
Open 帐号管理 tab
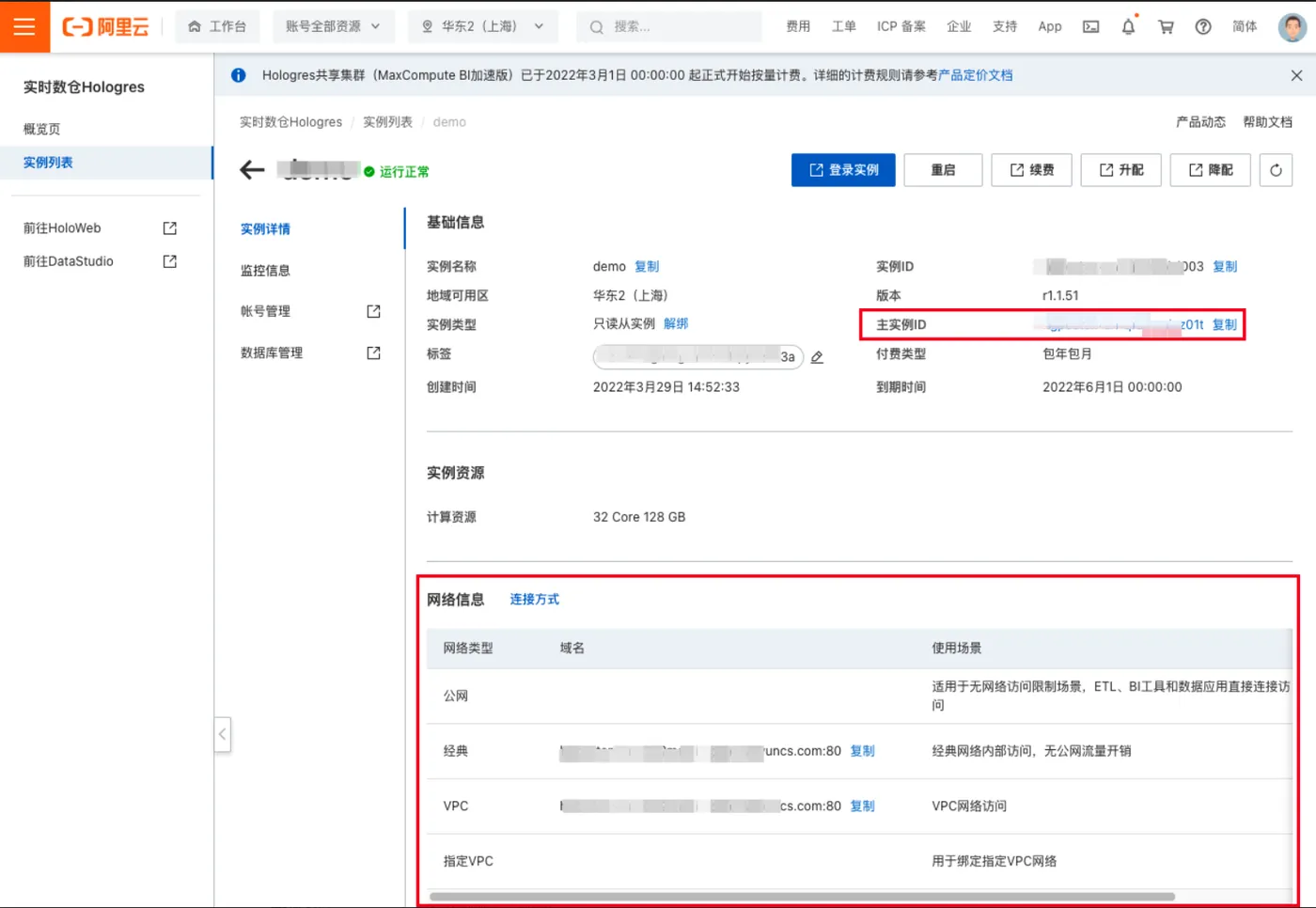pyautogui.click(x=265, y=311)
